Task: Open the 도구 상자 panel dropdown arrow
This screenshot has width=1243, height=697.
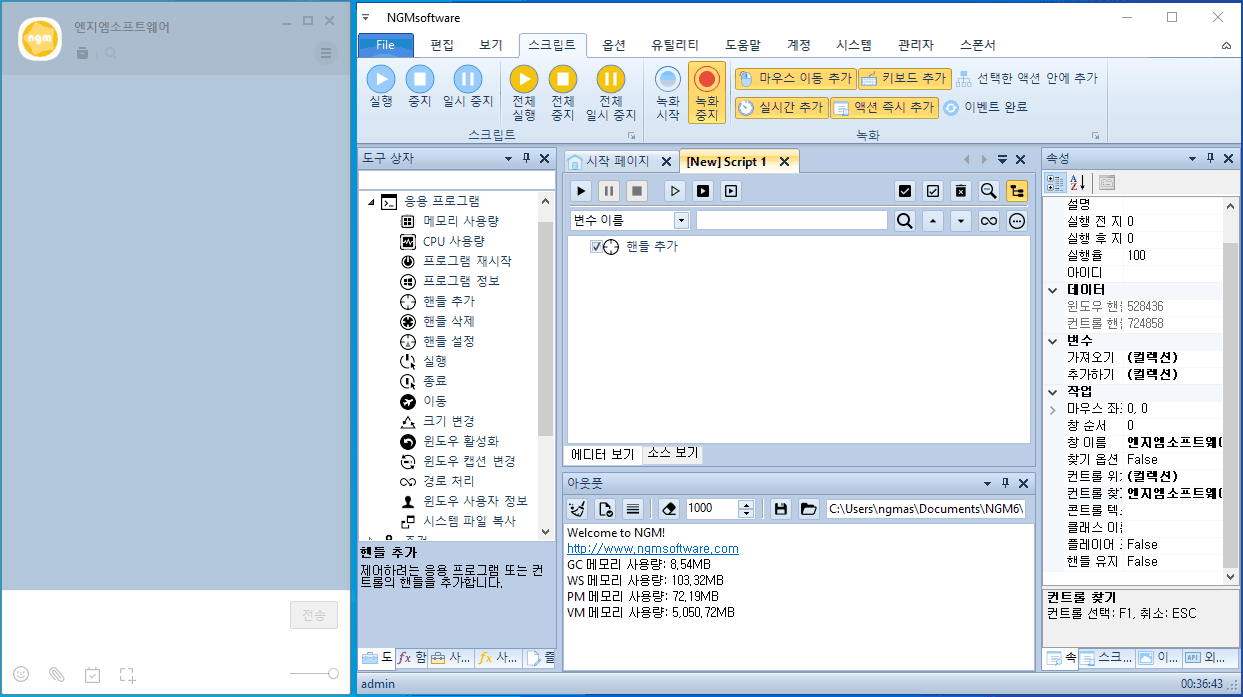Action: (x=509, y=159)
